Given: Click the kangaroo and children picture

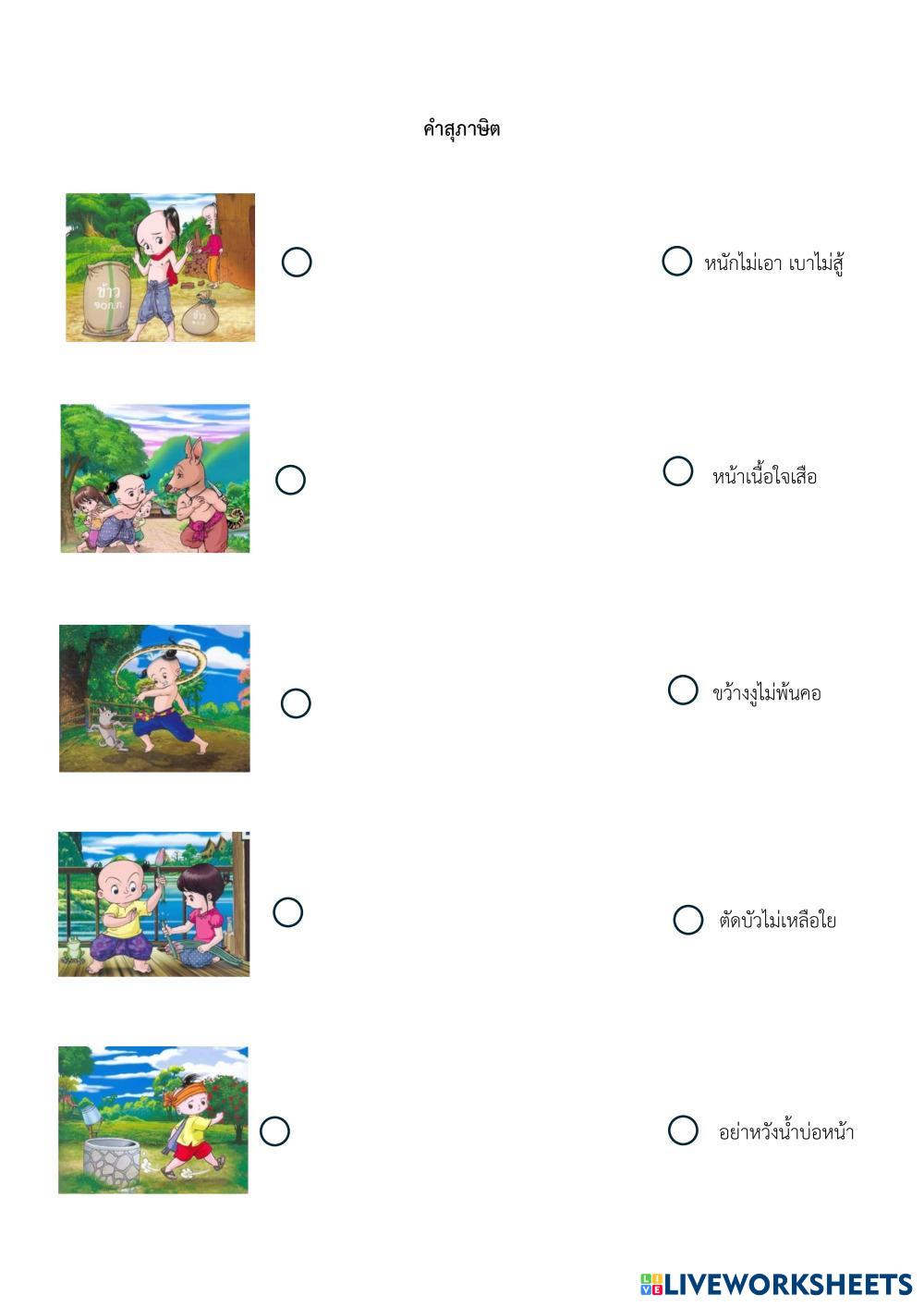Looking at the screenshot, I should (155, 479).
